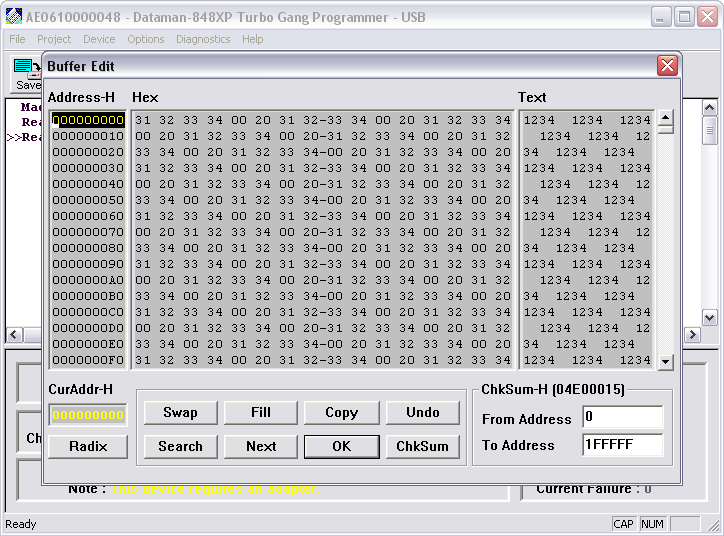This screenshot has width=724, height=536.
Task: Minimize the Dataman main window
Action: tap(661, 17)
